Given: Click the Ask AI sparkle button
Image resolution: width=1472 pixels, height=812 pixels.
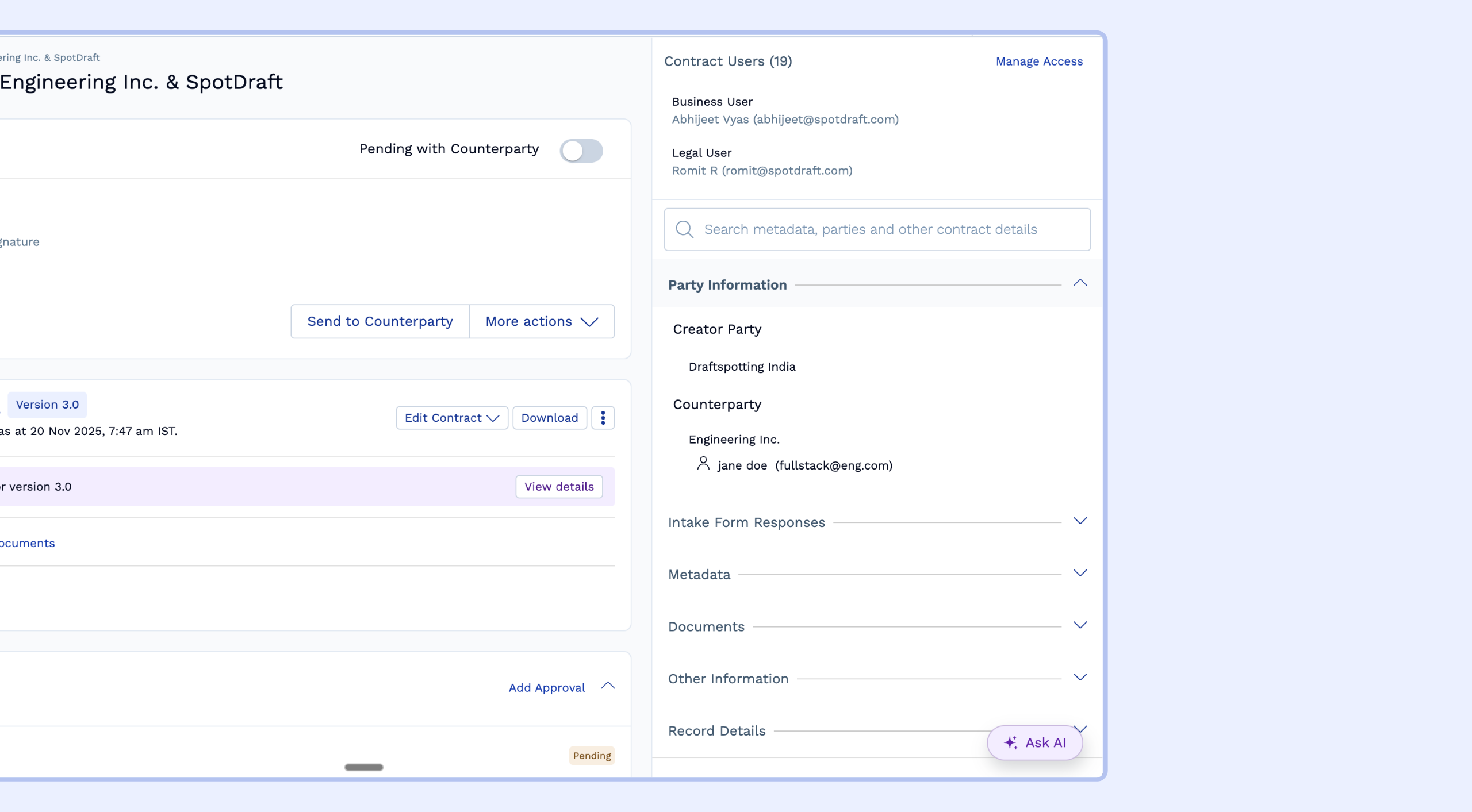Looking at the screenshot, I should [x=1034, y=742].
